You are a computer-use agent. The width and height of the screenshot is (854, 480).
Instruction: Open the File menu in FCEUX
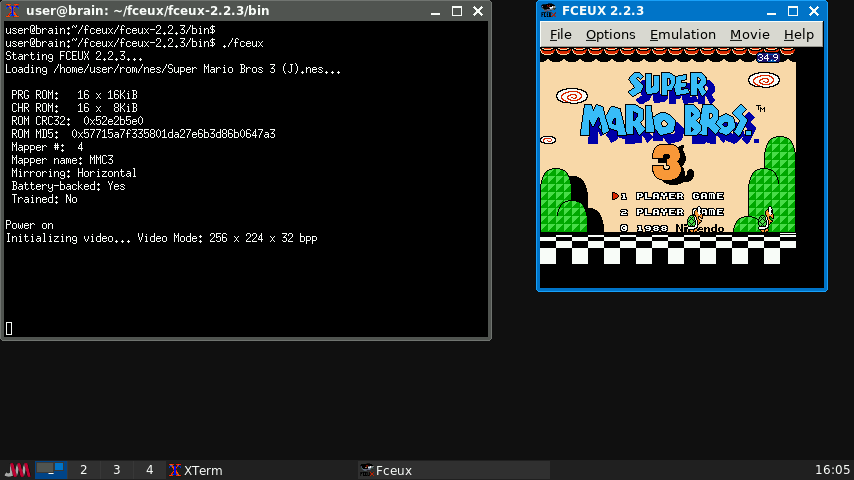pyautogui.click(x=560, y=34)
